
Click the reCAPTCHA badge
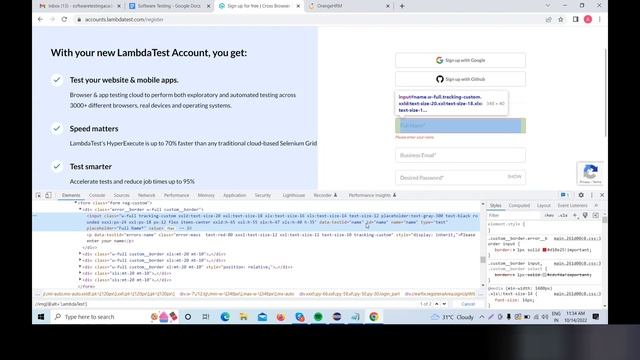(x=590, y=173)
